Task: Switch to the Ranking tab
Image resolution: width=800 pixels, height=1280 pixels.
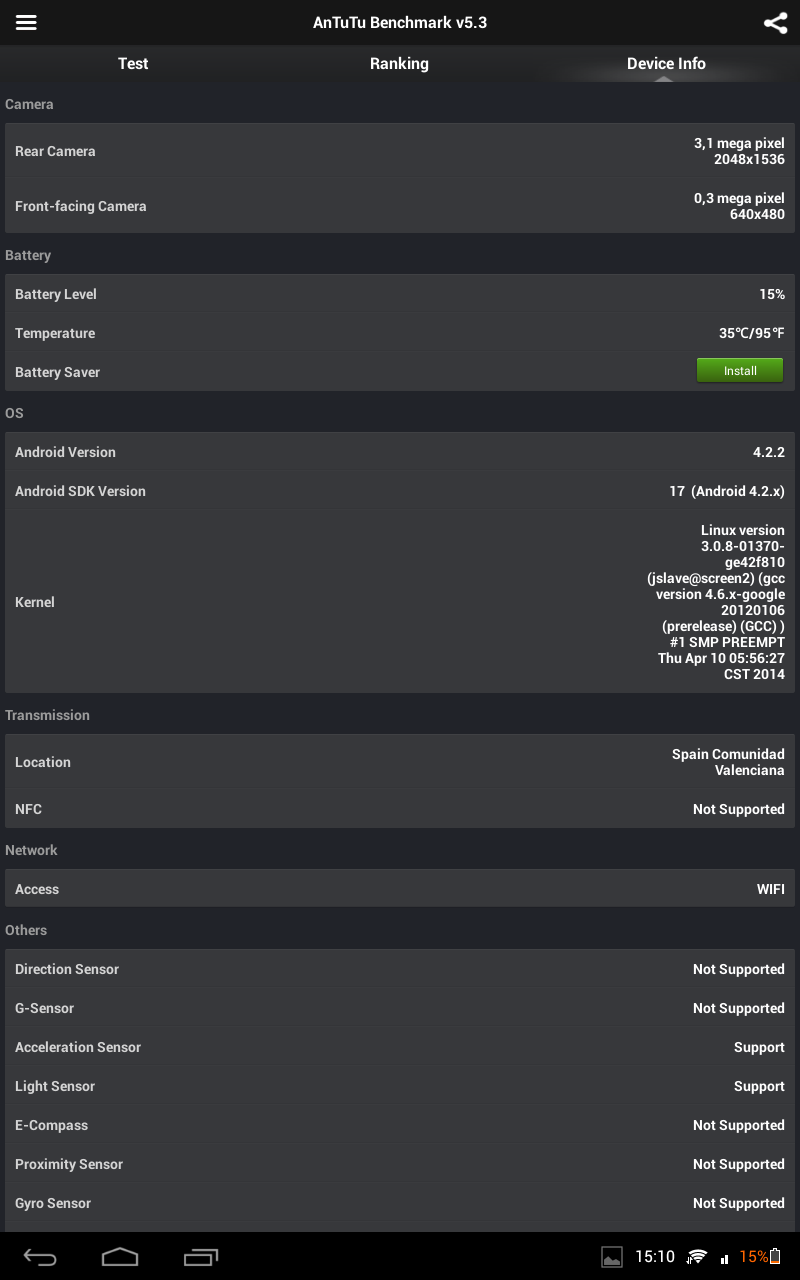Action: (x=399, y=64)
